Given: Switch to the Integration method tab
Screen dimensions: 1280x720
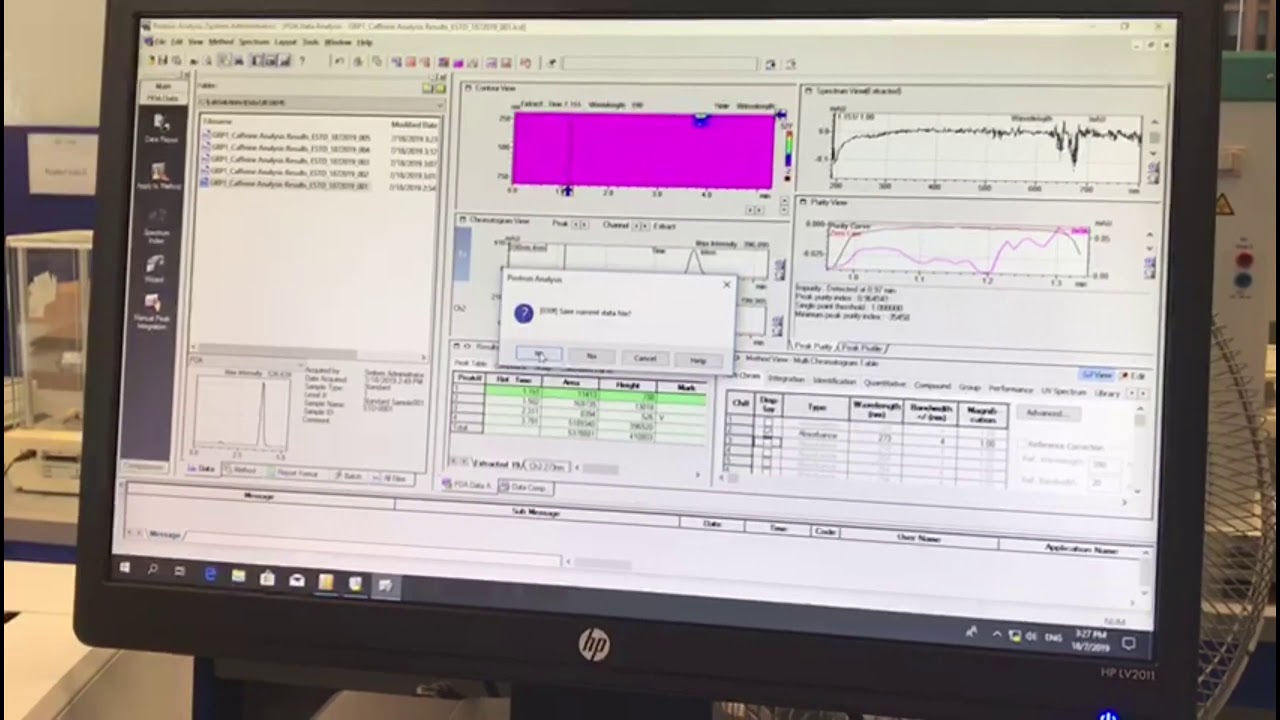Looking at the screenshot, I should [x=786, y=380].
